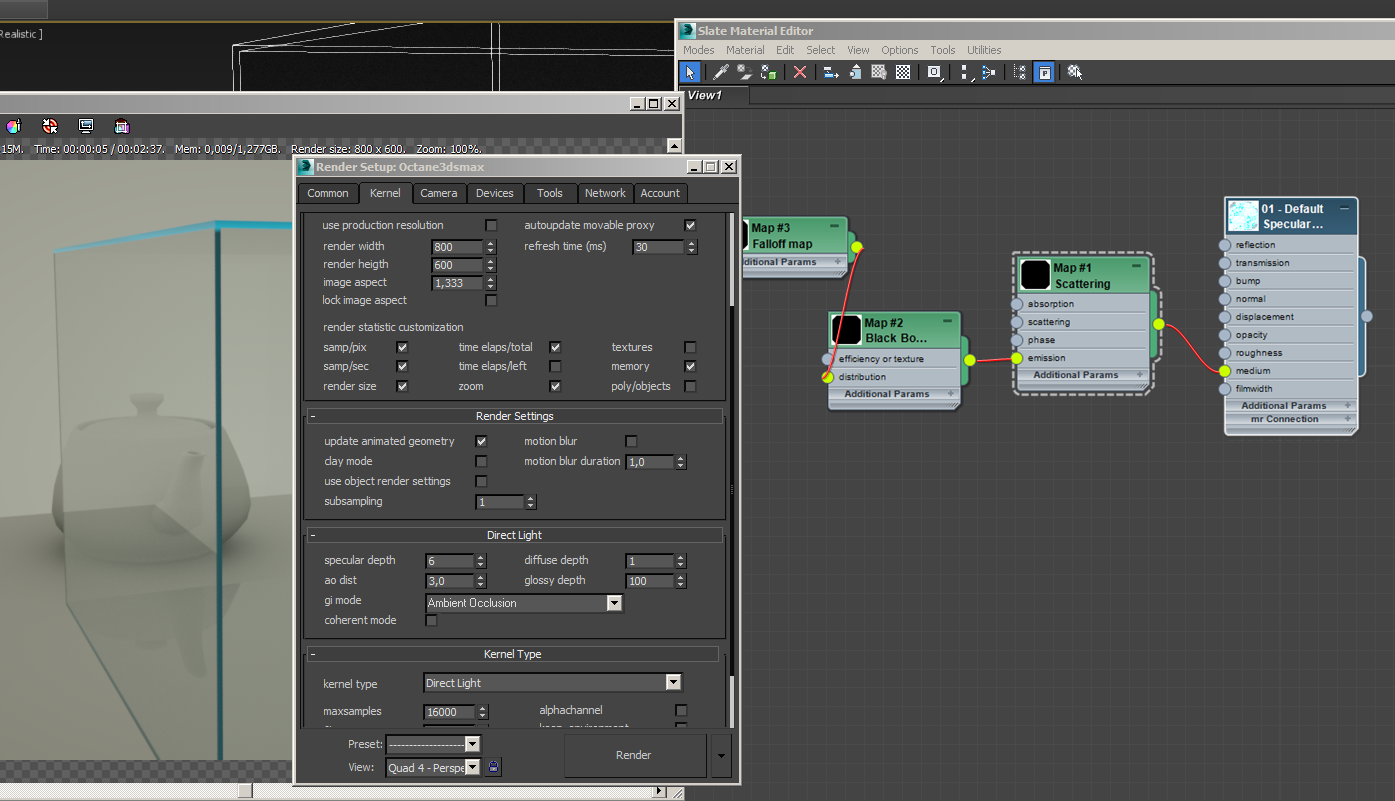The width and height of the screenshot is (1395, 801).
Task: Switch to the Network tab
Action: (x=605, y=193)
